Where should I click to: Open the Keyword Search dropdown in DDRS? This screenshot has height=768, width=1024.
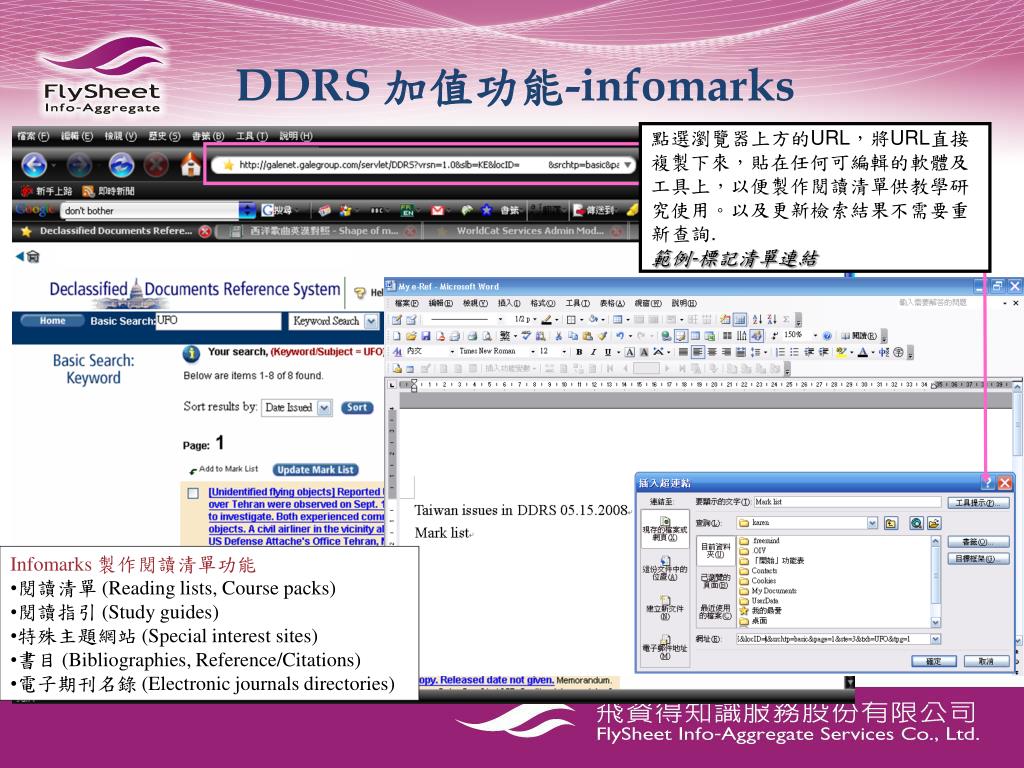pyautogui.click(x=372, y=321)
